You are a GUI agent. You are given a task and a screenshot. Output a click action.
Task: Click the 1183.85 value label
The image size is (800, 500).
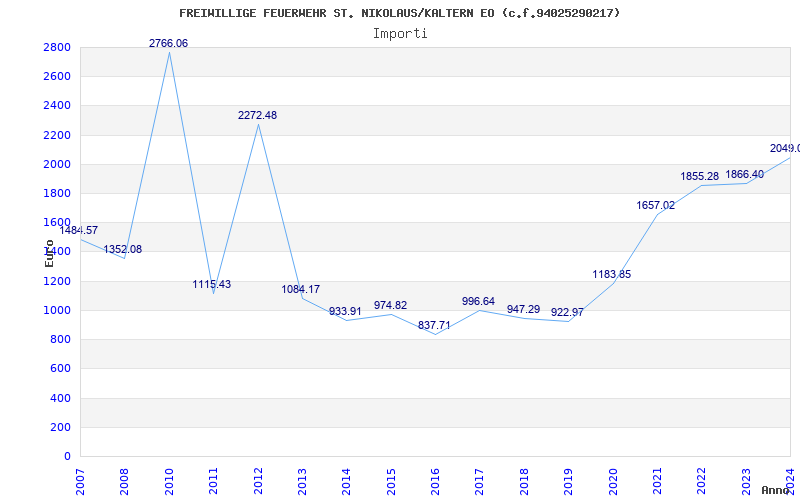612,274
